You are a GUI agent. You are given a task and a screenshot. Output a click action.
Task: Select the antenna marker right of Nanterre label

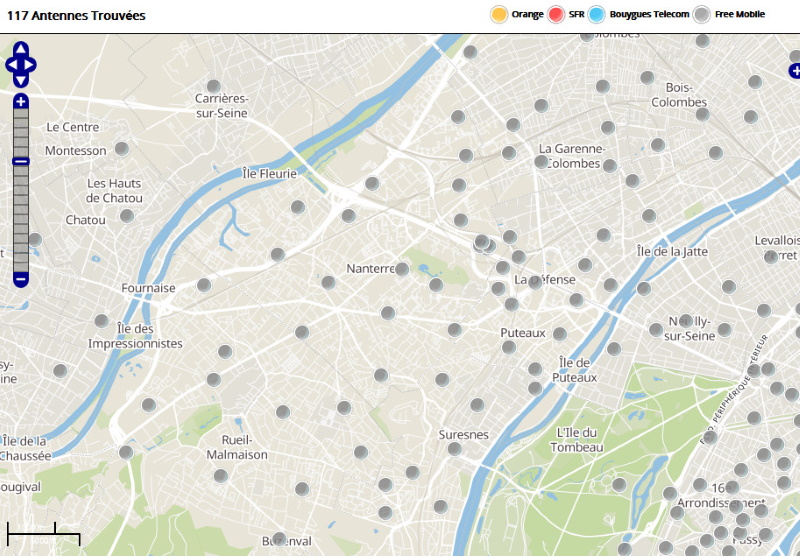click(402, 269)
